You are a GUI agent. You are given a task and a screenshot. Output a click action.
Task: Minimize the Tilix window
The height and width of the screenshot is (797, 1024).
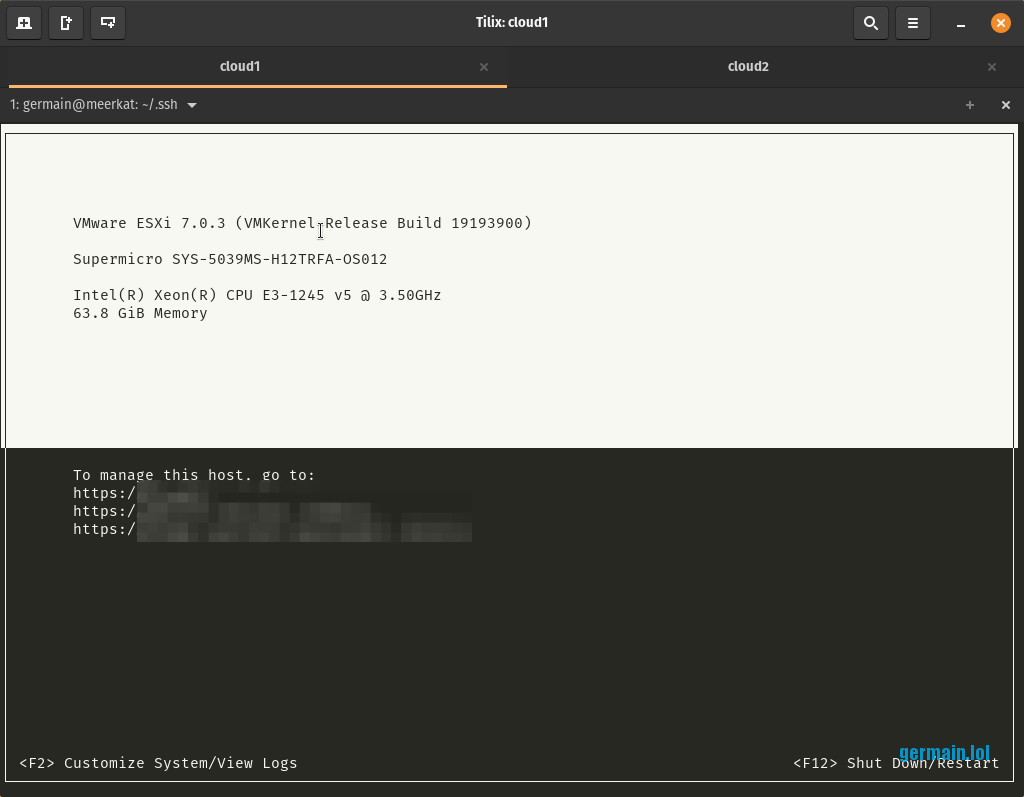[961, 24]
